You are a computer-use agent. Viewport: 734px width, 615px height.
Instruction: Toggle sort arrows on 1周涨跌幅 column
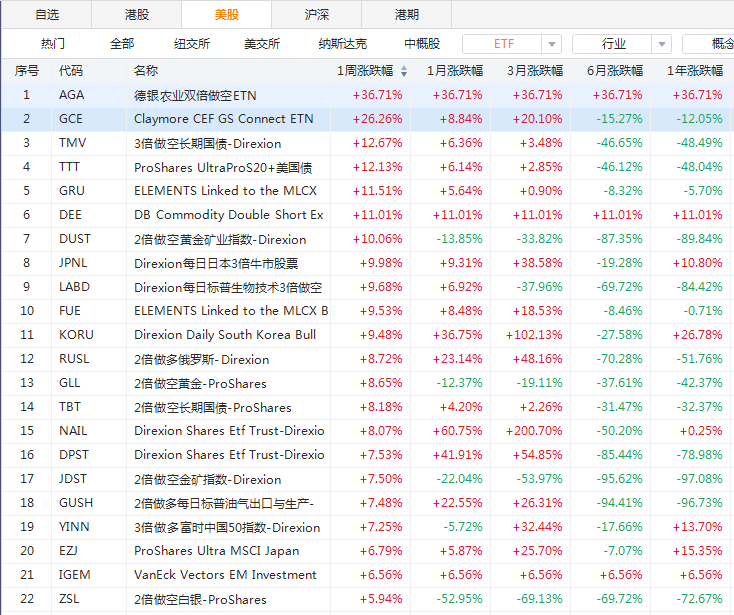tap(404, 71)
